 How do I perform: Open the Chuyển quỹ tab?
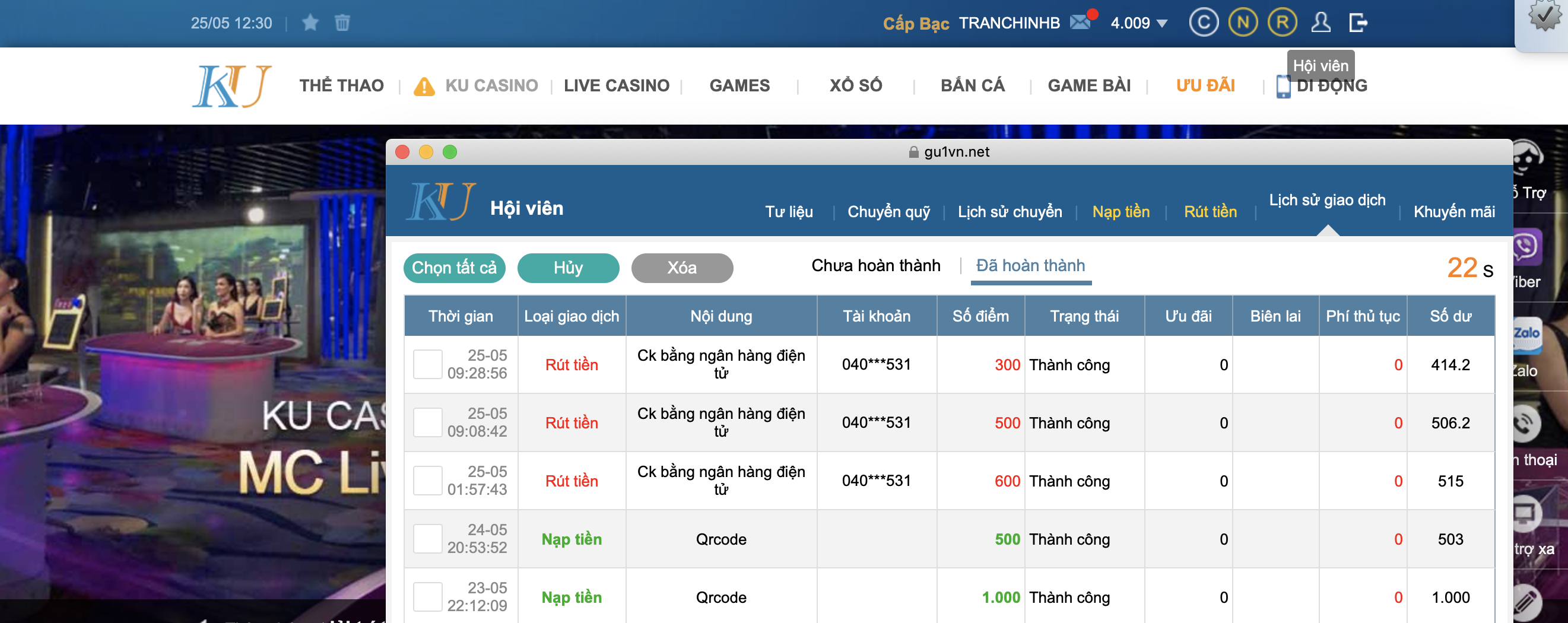tap(888, 212)
